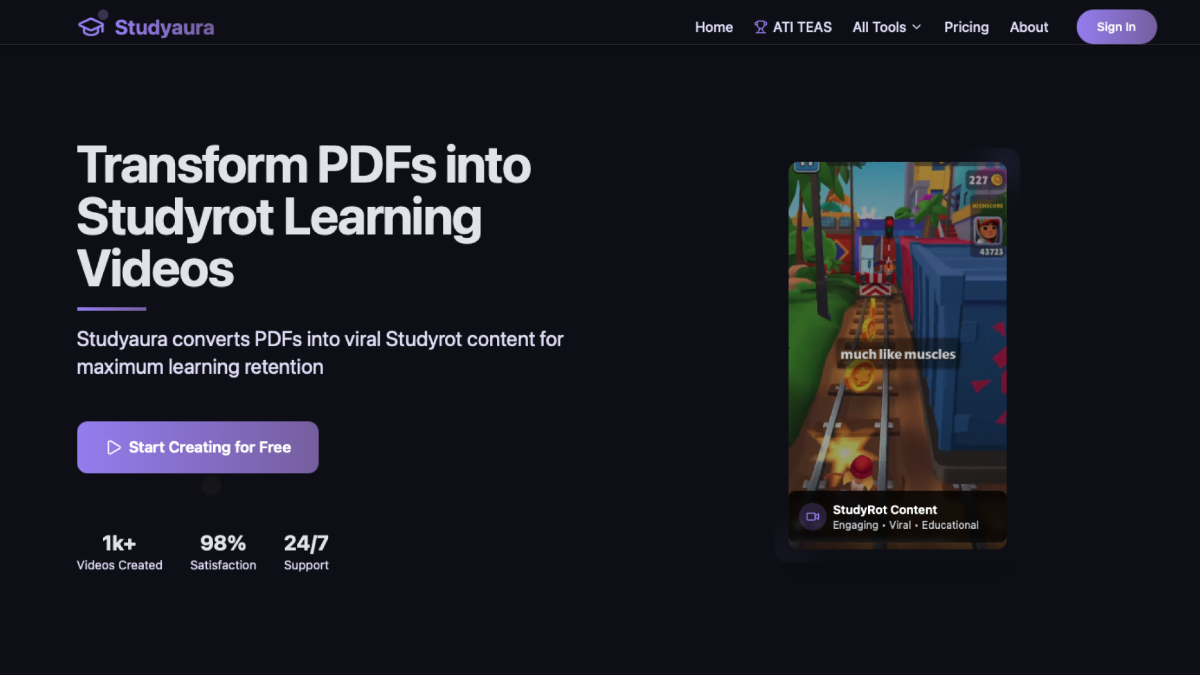
Task: Select the StudyRot Content label on the video
Action: pyautogui.click(x=884, y=510)
